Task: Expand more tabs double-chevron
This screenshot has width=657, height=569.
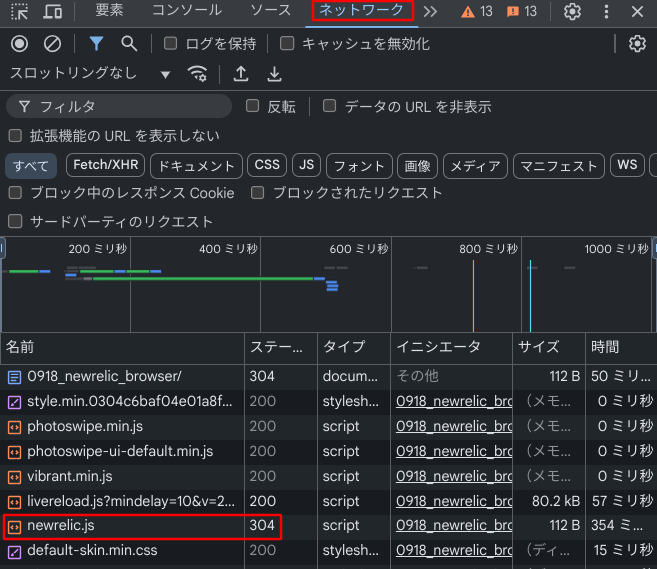Action: (430, 11)
